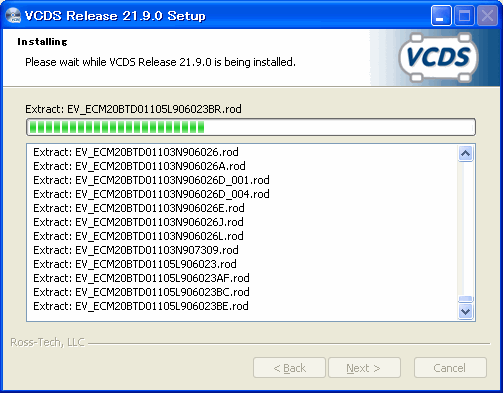The image size is (503, 393).
Task: Click the disabled maximize window button
Action: [x=464, y=15]
